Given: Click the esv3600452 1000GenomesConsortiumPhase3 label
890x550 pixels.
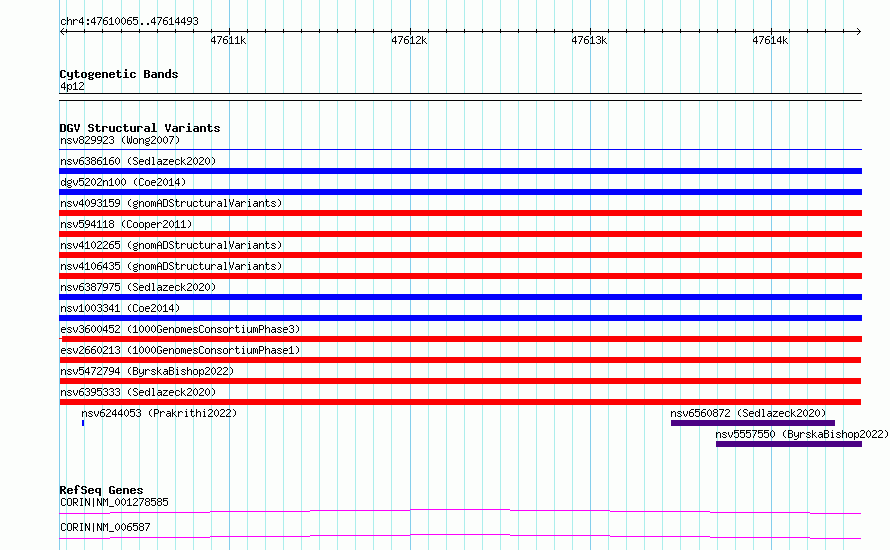Looking at the screenshot, I should pos(179,329).
